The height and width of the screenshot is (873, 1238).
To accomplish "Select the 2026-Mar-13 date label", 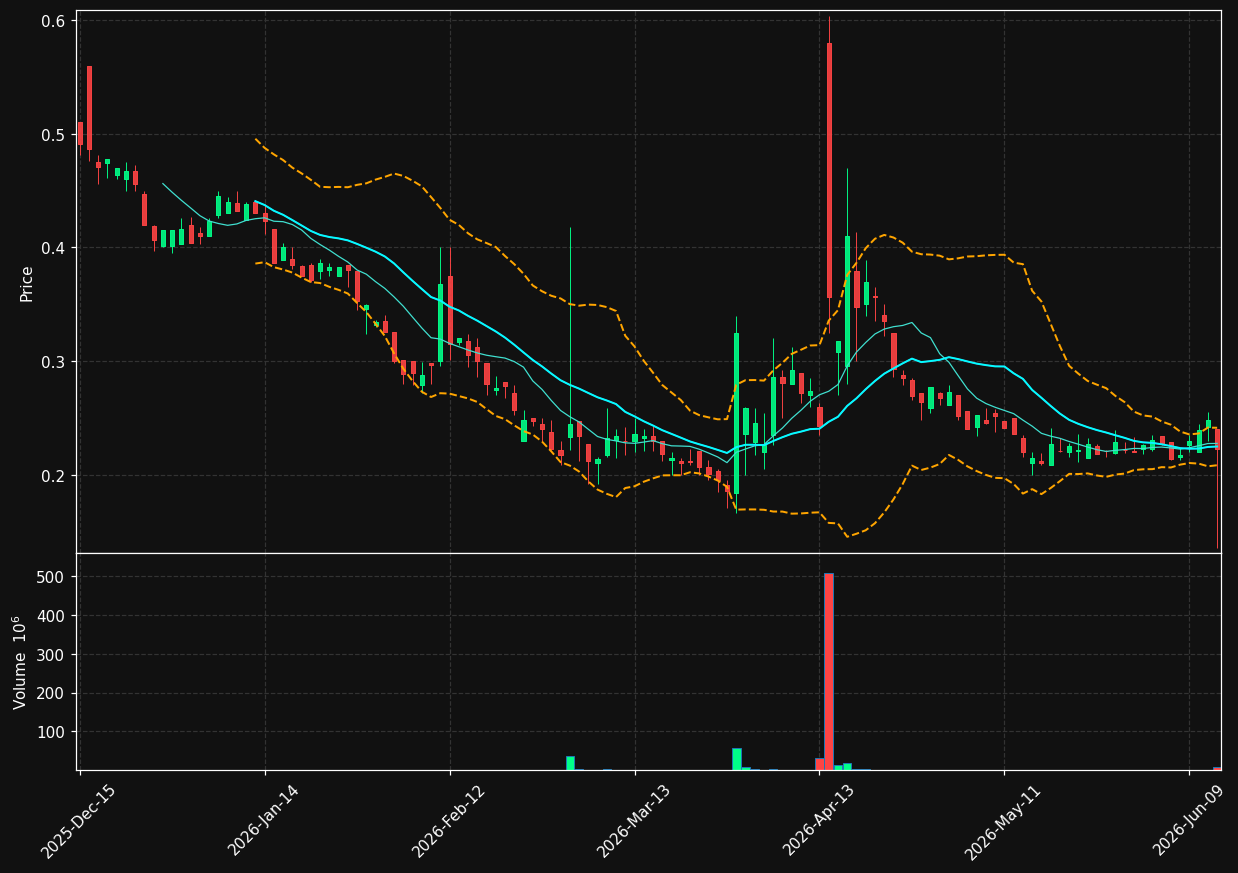I will tap(634, 821).
